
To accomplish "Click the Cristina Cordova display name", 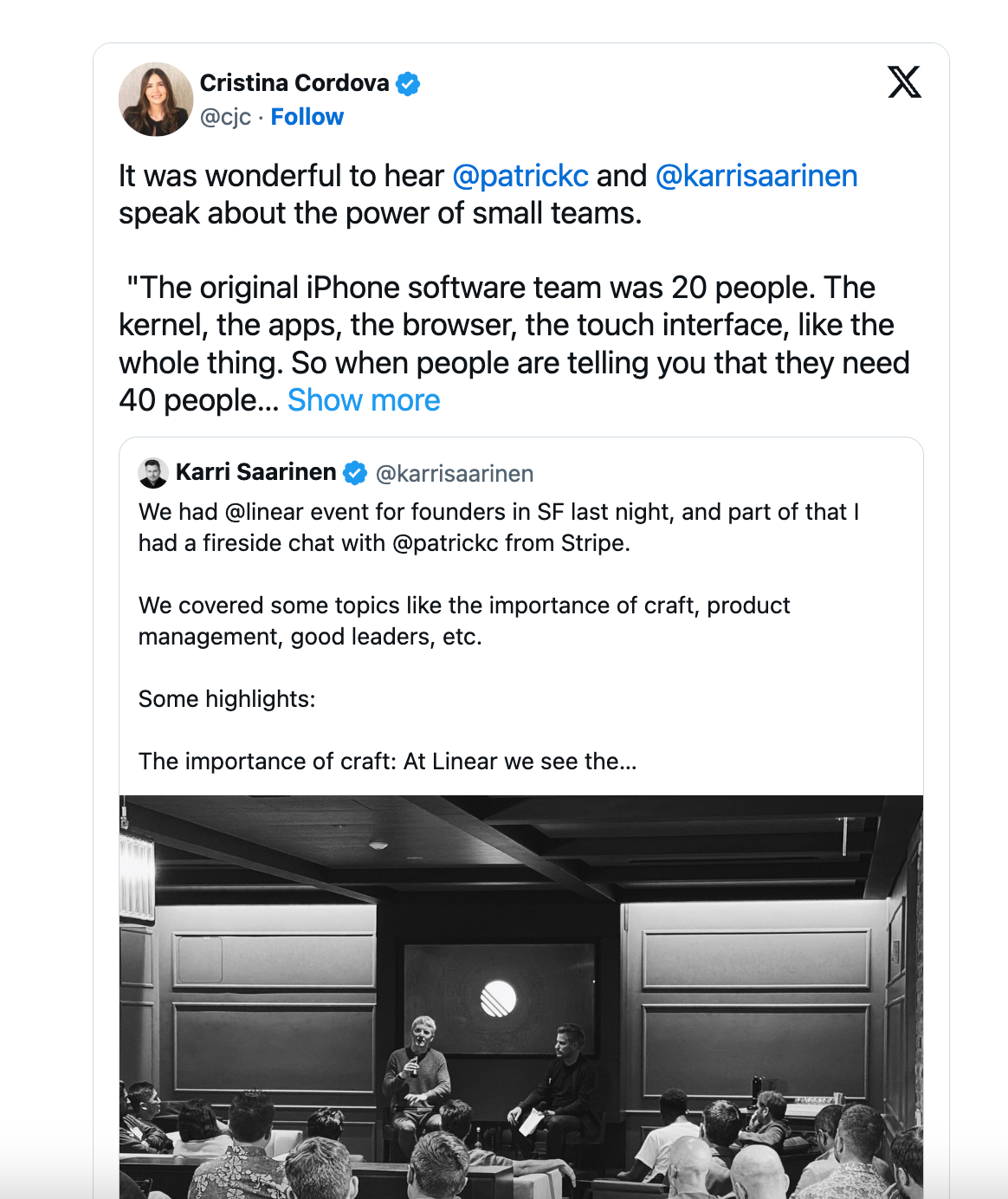I will (x=294, y=83).
